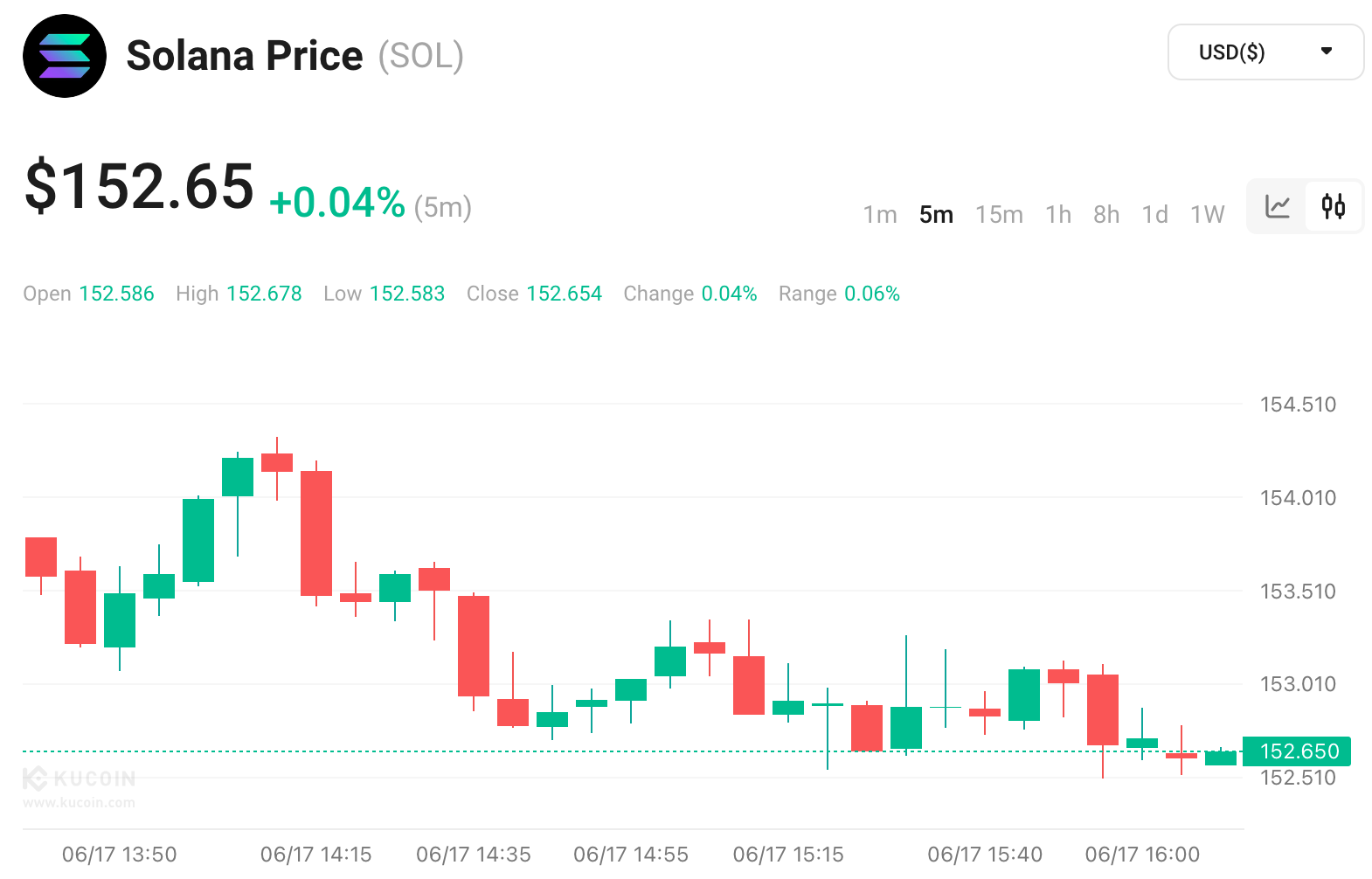Click the 06/17 13:50 time axis label
The image size is (1372, 879).
119,855
